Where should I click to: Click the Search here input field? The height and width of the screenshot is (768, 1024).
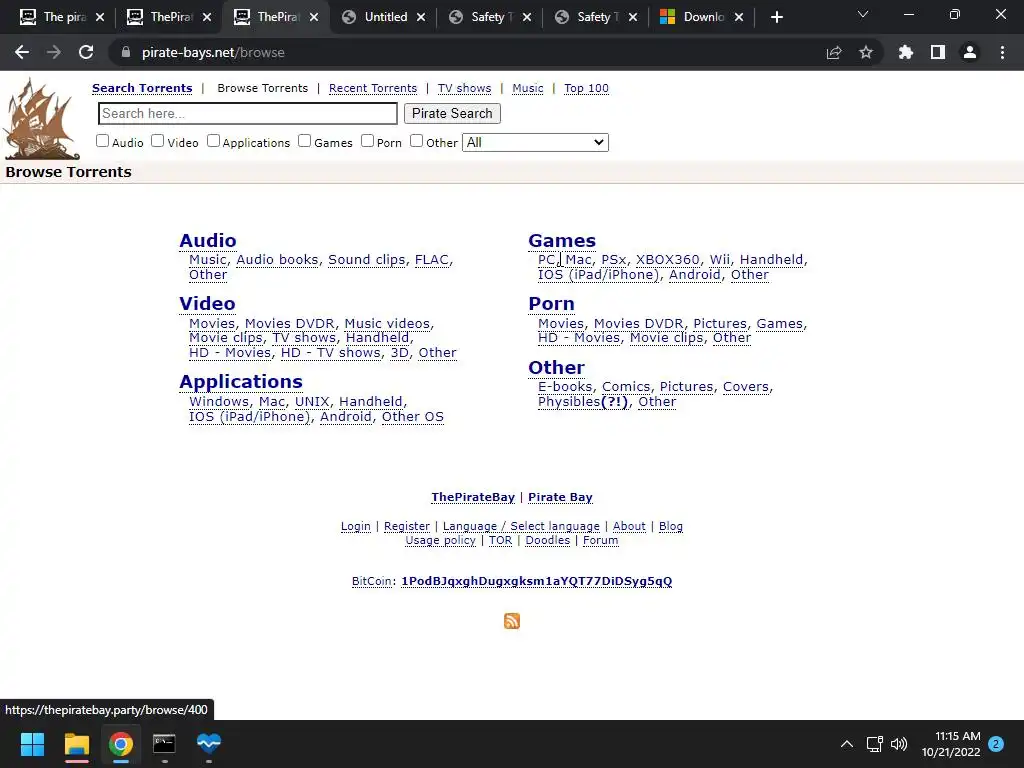point(248,114)
